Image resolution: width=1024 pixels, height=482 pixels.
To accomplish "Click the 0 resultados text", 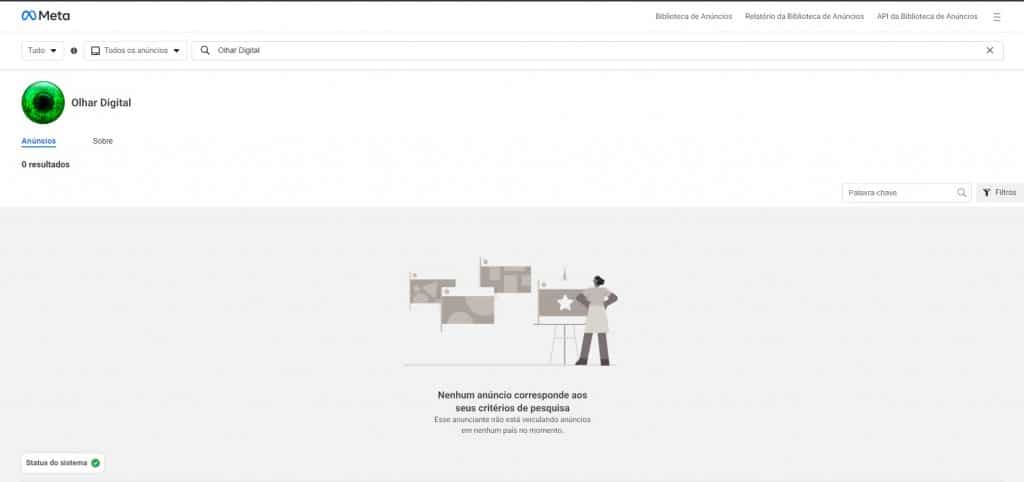I will point(46,165).
